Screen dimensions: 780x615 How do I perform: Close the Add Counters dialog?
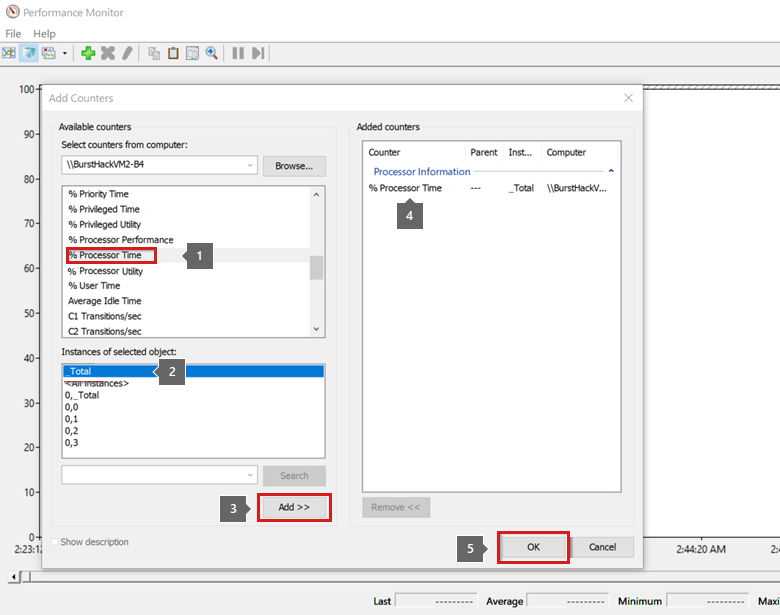[628, 98]
